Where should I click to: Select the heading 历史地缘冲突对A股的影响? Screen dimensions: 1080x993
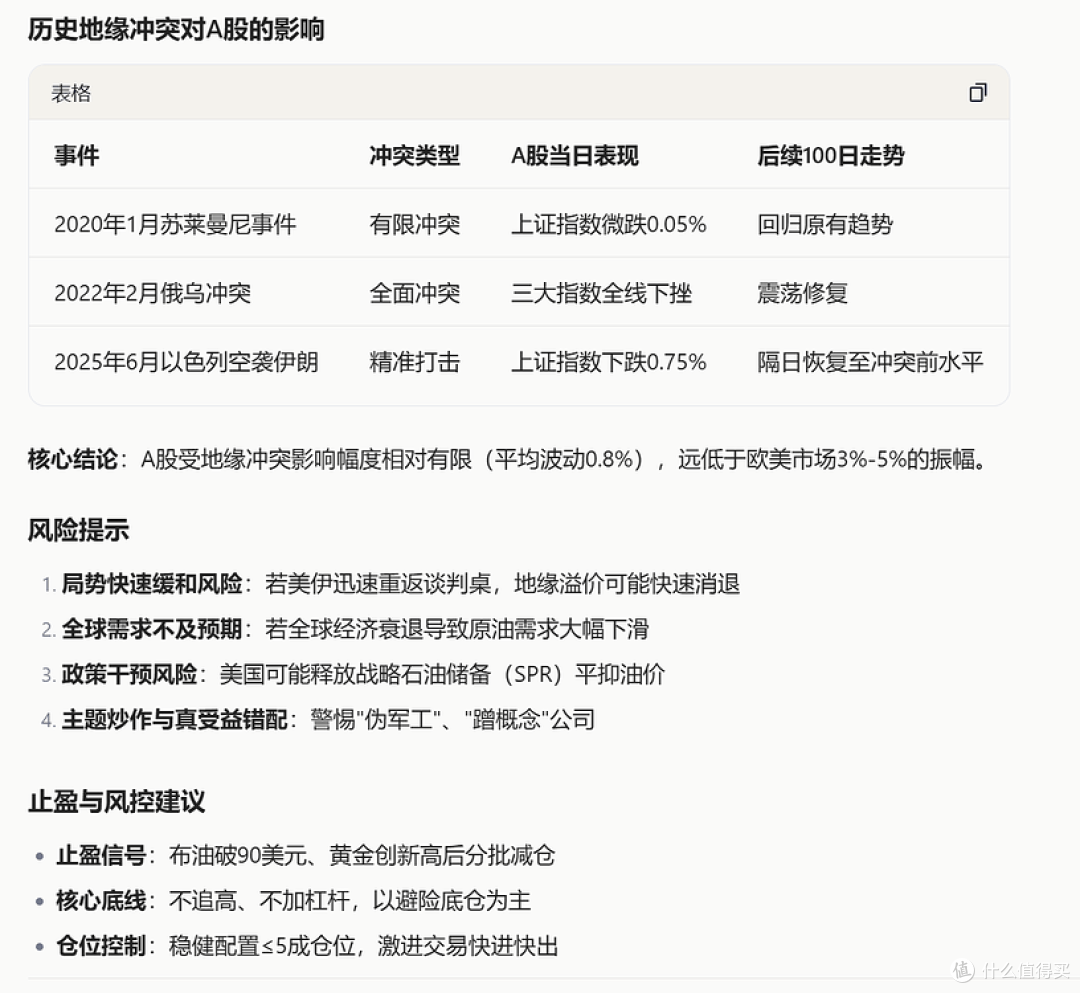[176, 30]
